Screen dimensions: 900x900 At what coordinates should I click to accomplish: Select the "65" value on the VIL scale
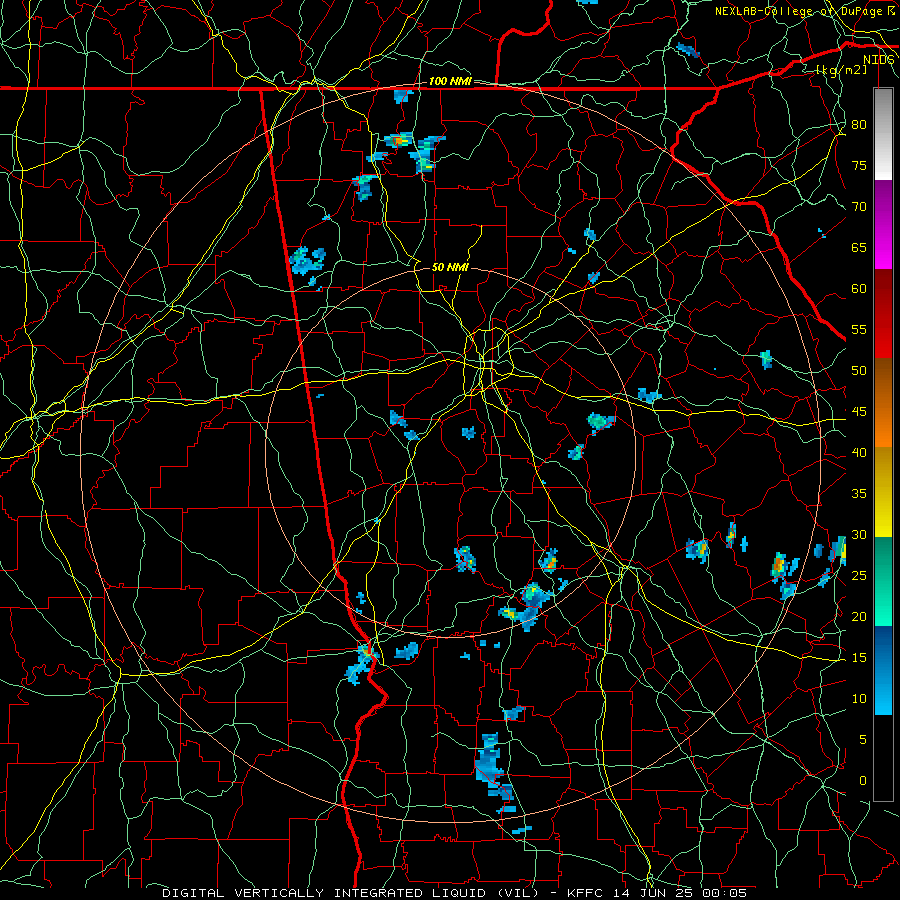pos(859,248)
